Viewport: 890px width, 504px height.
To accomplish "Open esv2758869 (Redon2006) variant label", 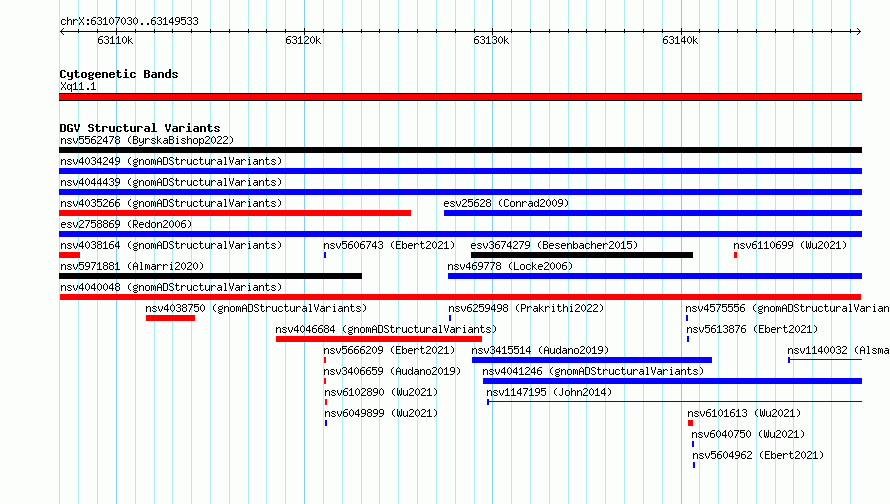I will [x=126, y=224].
